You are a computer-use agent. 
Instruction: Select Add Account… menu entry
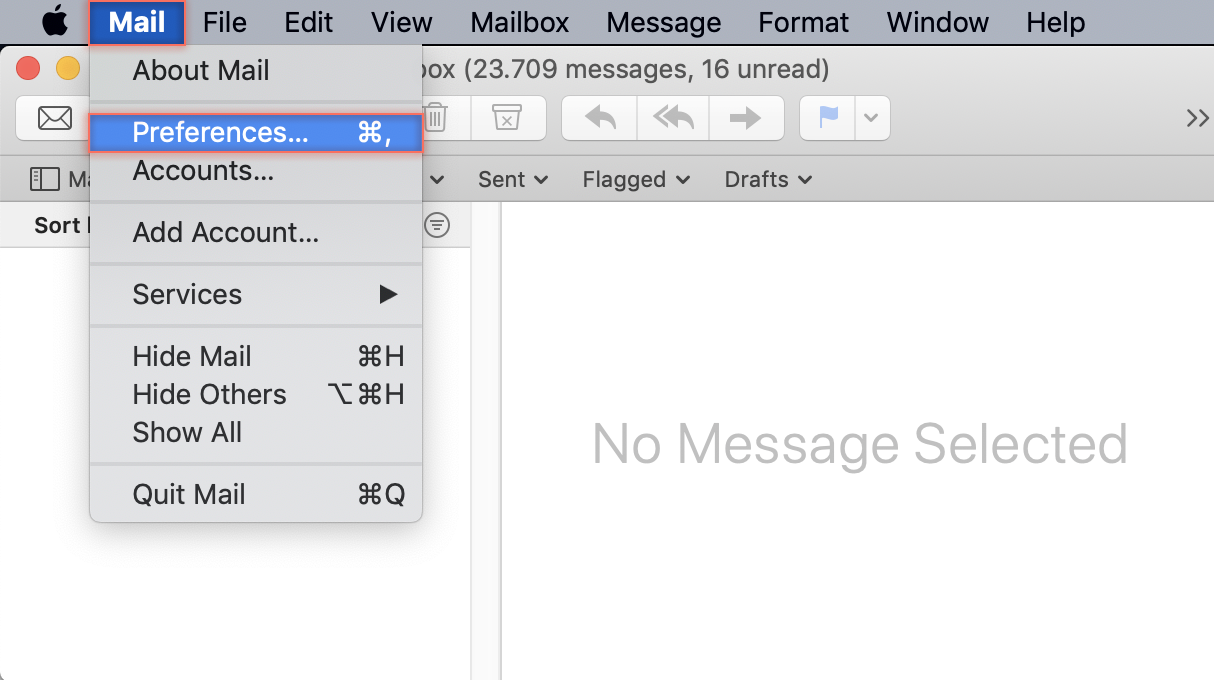point(256,233)
